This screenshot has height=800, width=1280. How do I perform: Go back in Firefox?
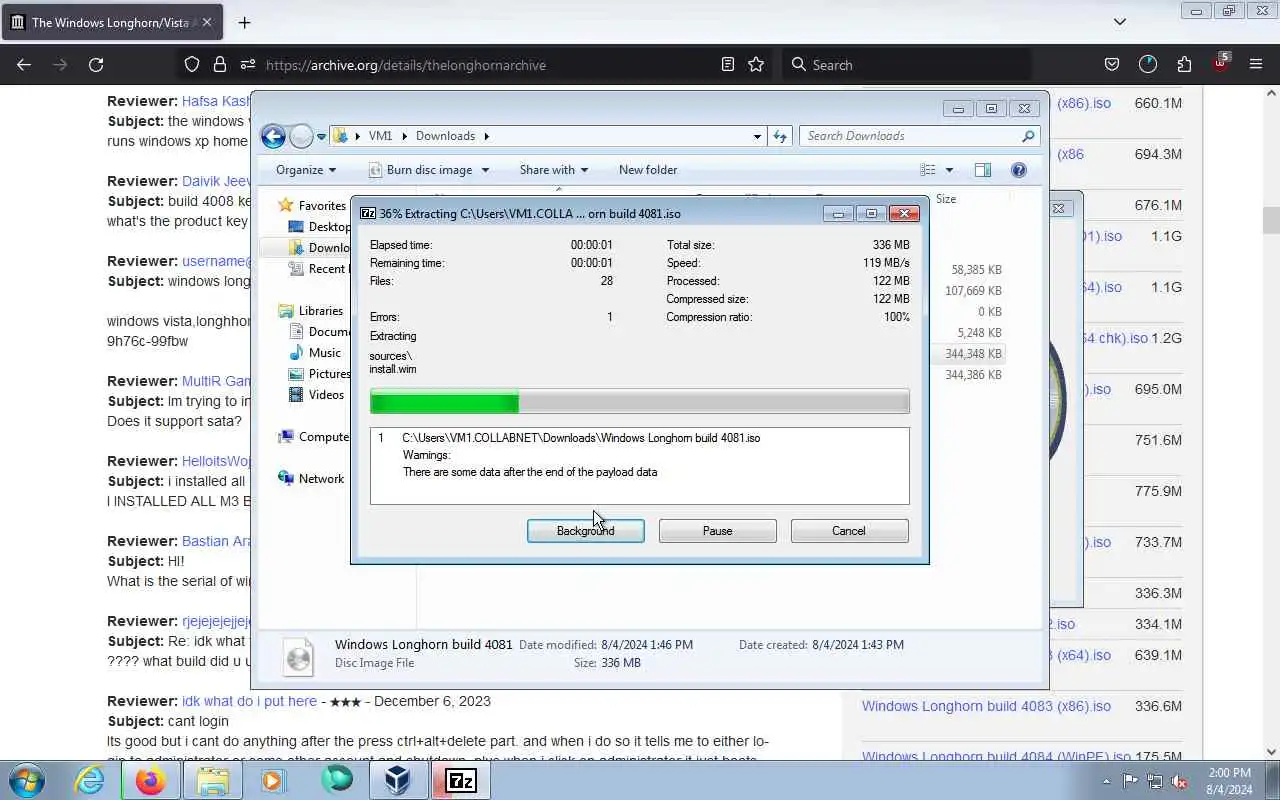tap(24, 64)
